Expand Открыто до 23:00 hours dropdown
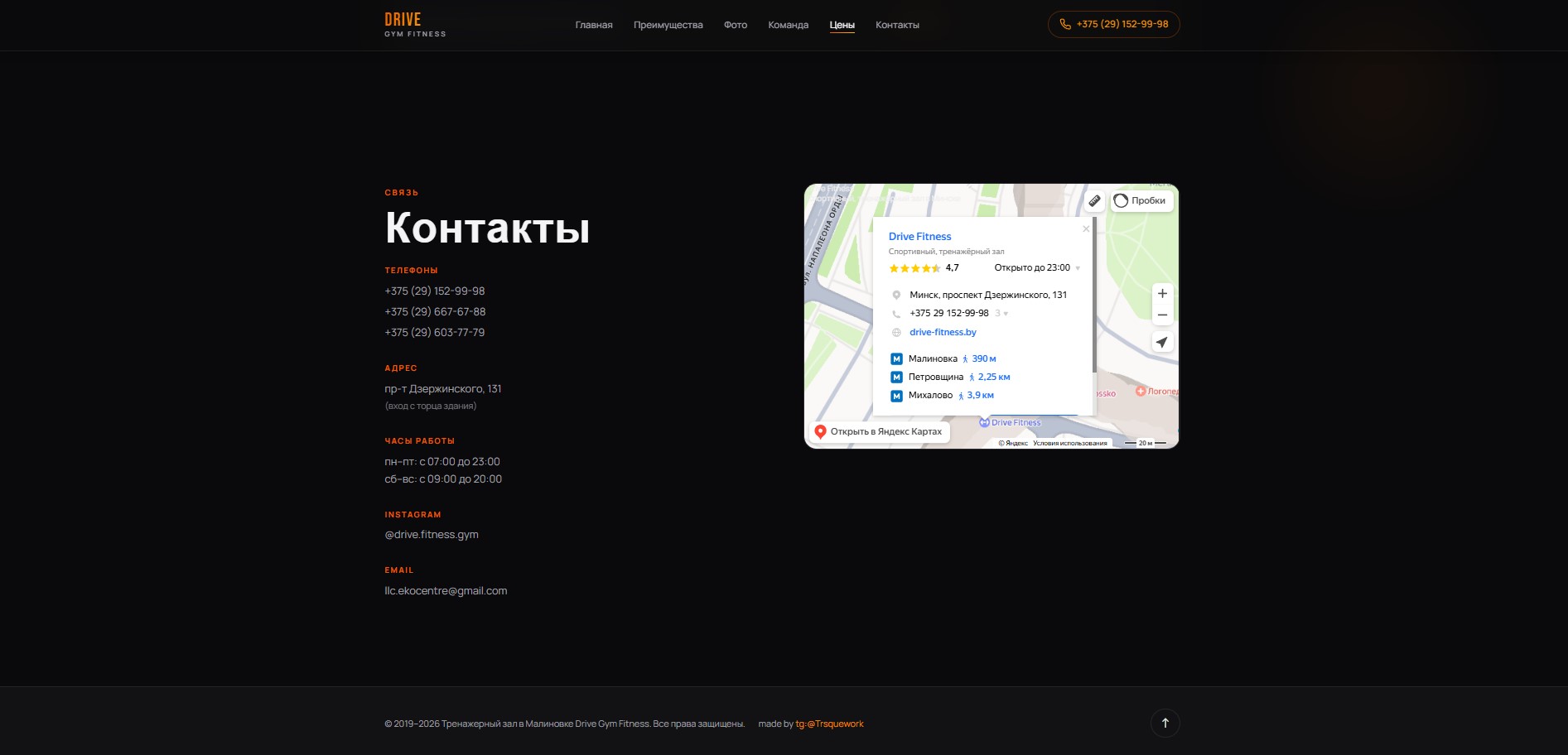Viewport: 1568px width, 755px height. (1037, 268)
